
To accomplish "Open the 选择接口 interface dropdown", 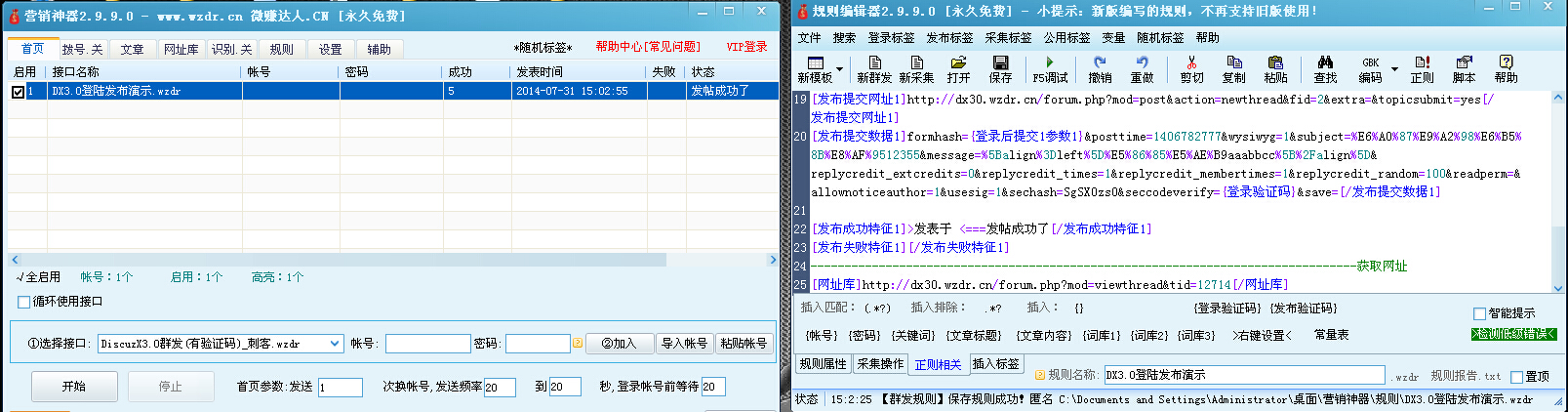I will [x=335, y=344].
